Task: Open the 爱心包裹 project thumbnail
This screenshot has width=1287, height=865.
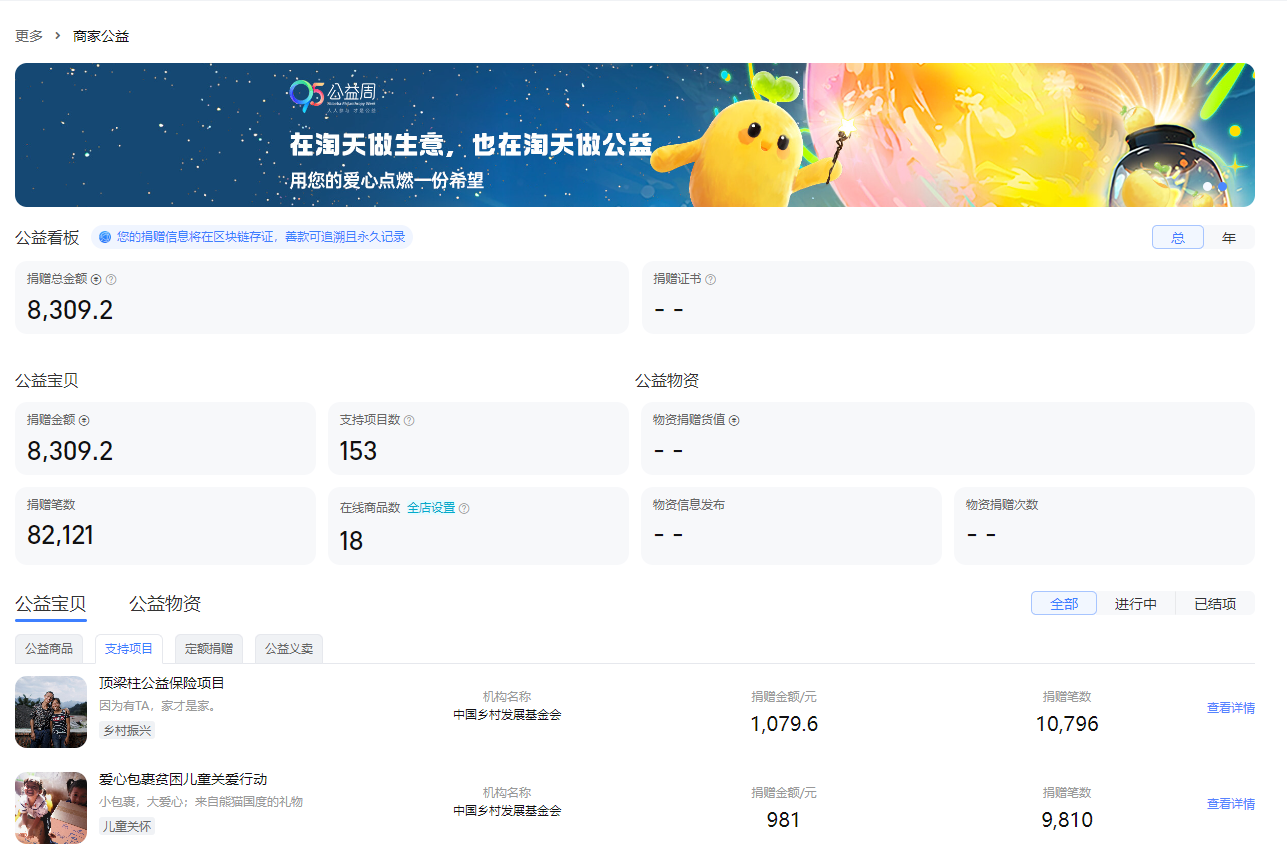Action: (51, 808)
